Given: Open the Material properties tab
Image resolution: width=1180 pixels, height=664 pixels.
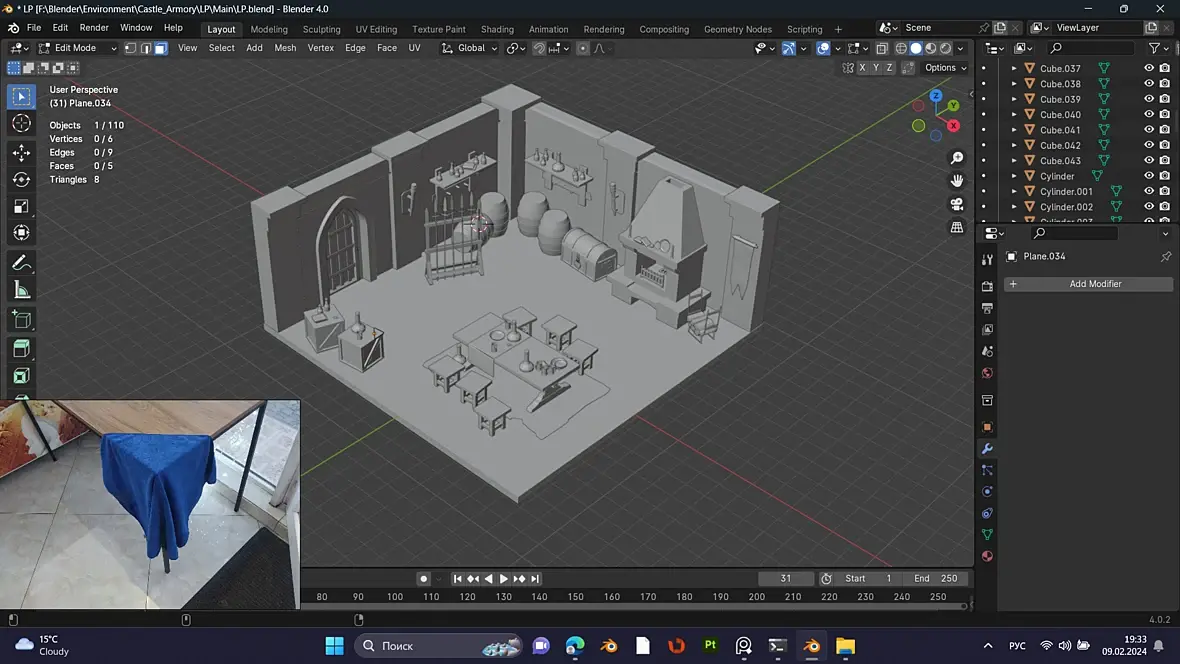Looking at the screenshot, I should tap(987, 556).
